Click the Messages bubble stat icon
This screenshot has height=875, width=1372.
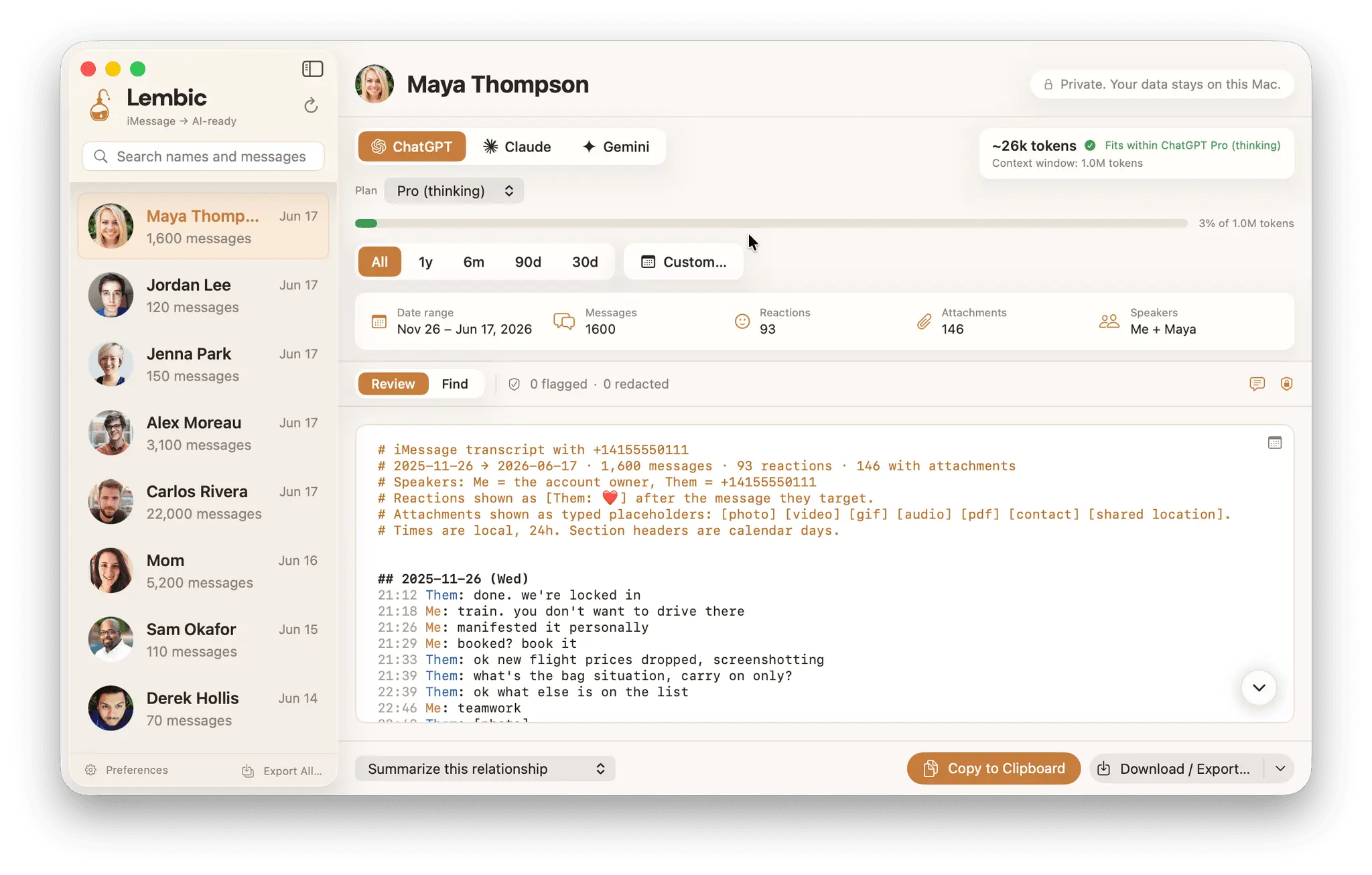click(x=564, y=322)
